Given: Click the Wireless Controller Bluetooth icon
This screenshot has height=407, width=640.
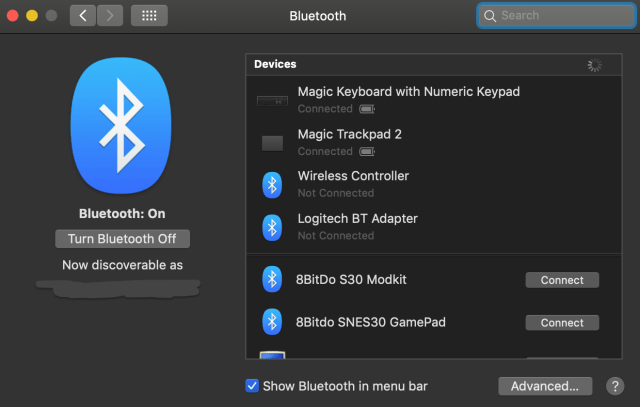Looking at the screenshot, I should (x=272, y=185).
